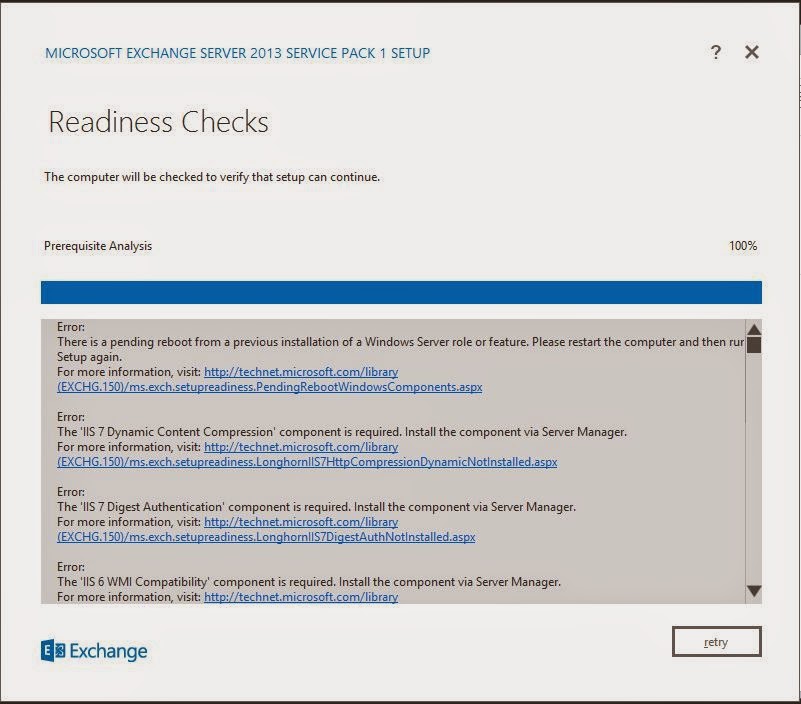Open technet link under Digest Authentication error
801x704 pixels.
[x=301, y=522]
